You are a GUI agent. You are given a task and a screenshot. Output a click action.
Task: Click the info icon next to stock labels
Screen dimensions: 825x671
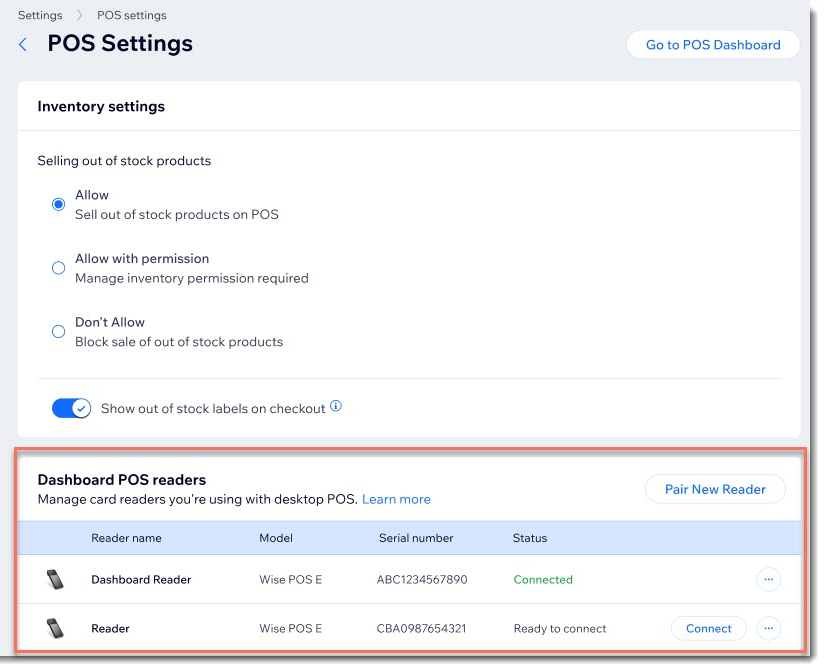(x=336, y=407)
